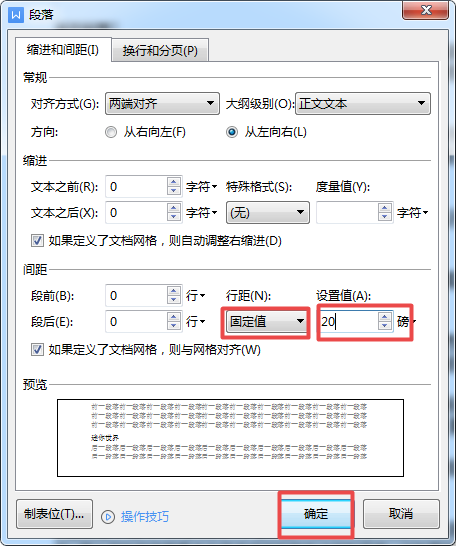The image size is (456, 546).
Task: Click the 文本之前 indent input field
Action: click(136, 187)
